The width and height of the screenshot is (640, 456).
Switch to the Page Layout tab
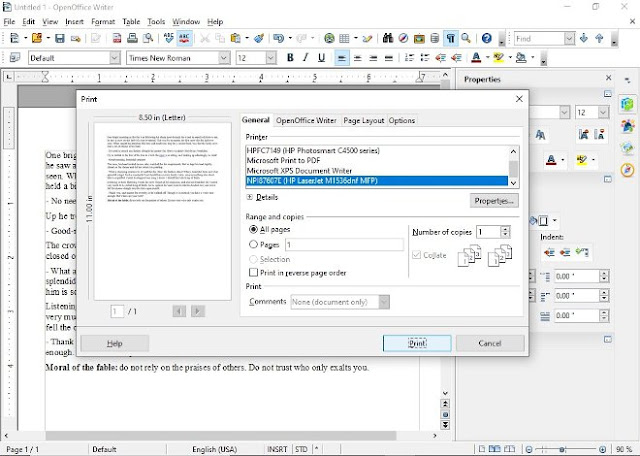[x=364, y=120]
